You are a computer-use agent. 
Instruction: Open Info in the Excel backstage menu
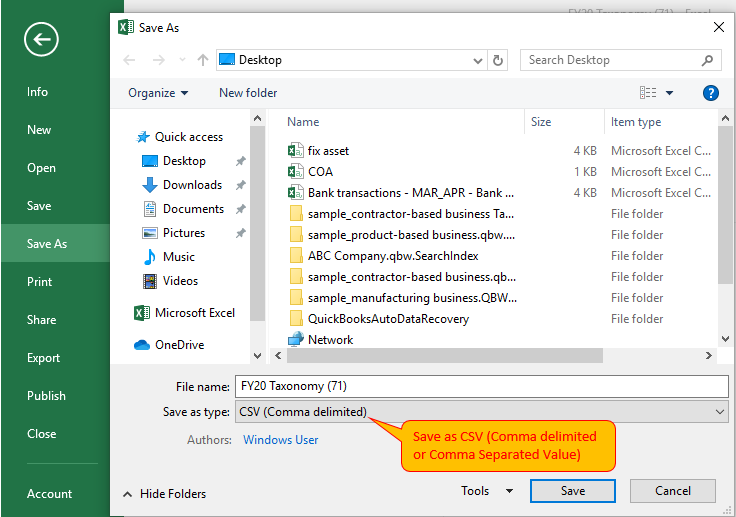tap(38, 92)
